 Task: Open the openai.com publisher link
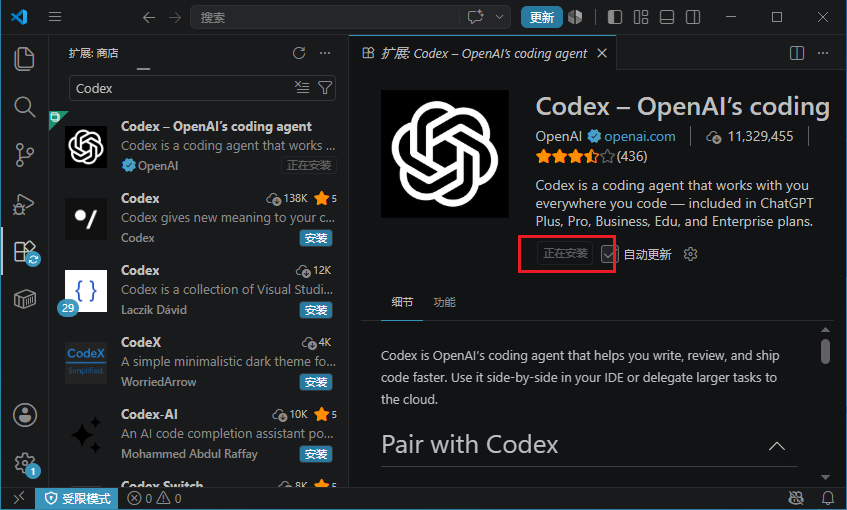640,136
